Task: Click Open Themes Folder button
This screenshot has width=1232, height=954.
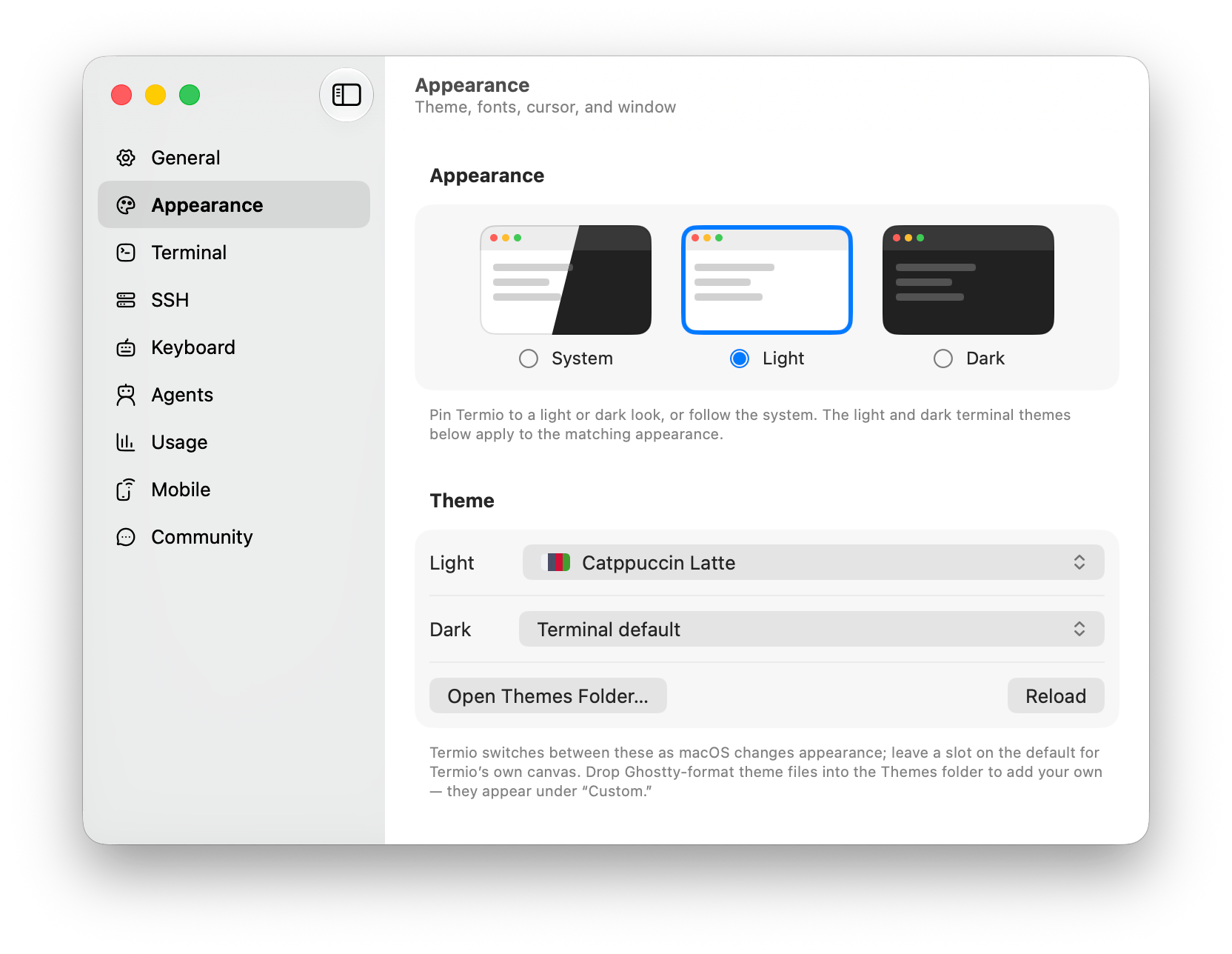Action: pos(548,696)
